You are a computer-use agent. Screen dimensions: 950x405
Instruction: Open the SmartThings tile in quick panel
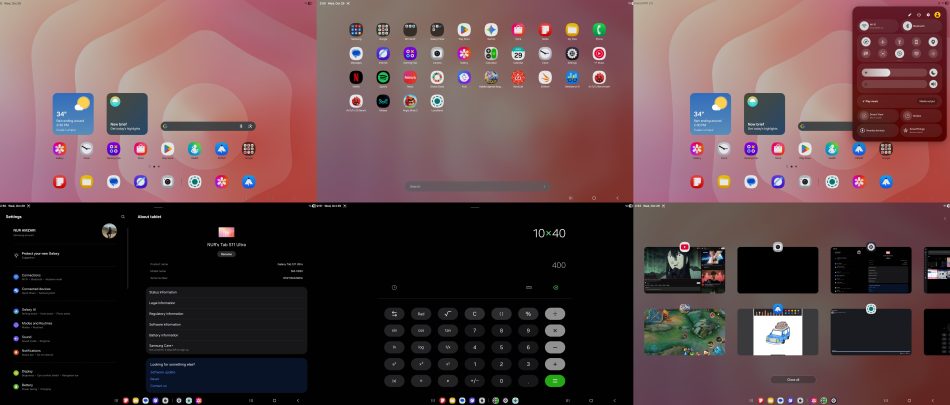click(921, 130)
